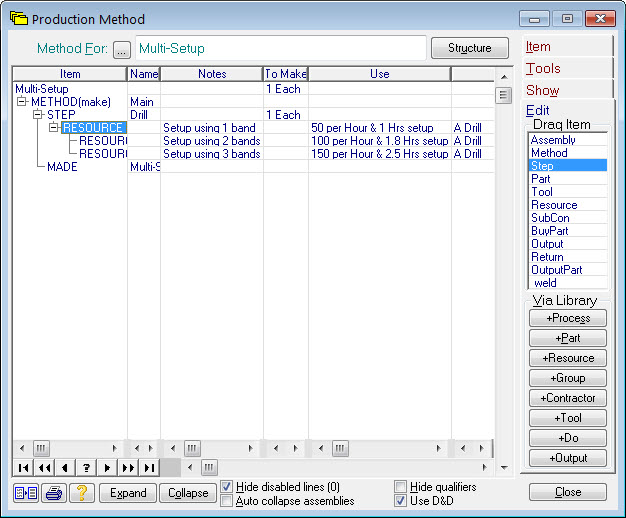
Task: Open the Item side tab
Action: [567, 46]
